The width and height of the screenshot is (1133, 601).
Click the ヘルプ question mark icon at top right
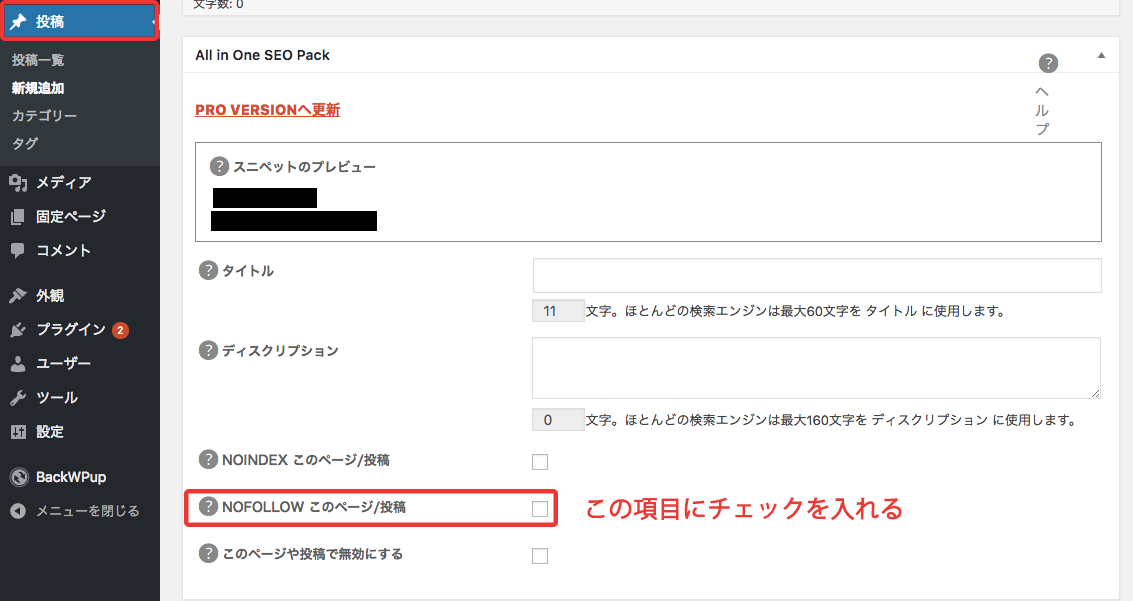pyautogui.click(x=1047, y=64)
